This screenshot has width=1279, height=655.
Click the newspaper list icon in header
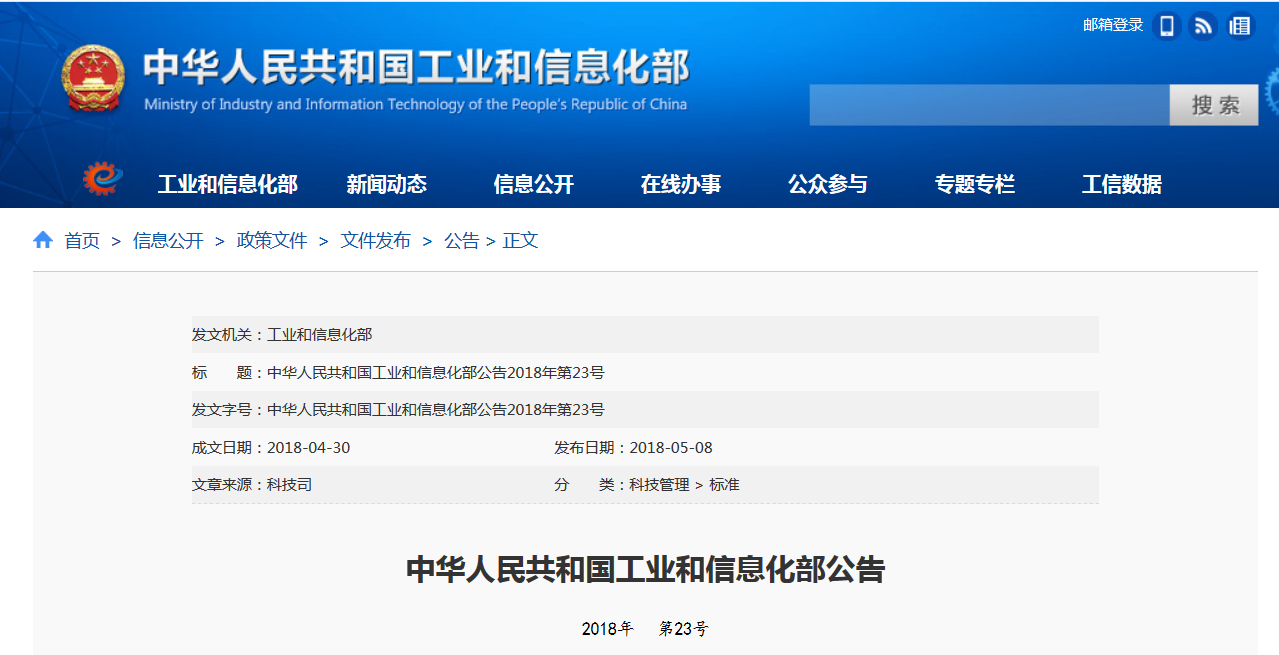(1240, 26)
